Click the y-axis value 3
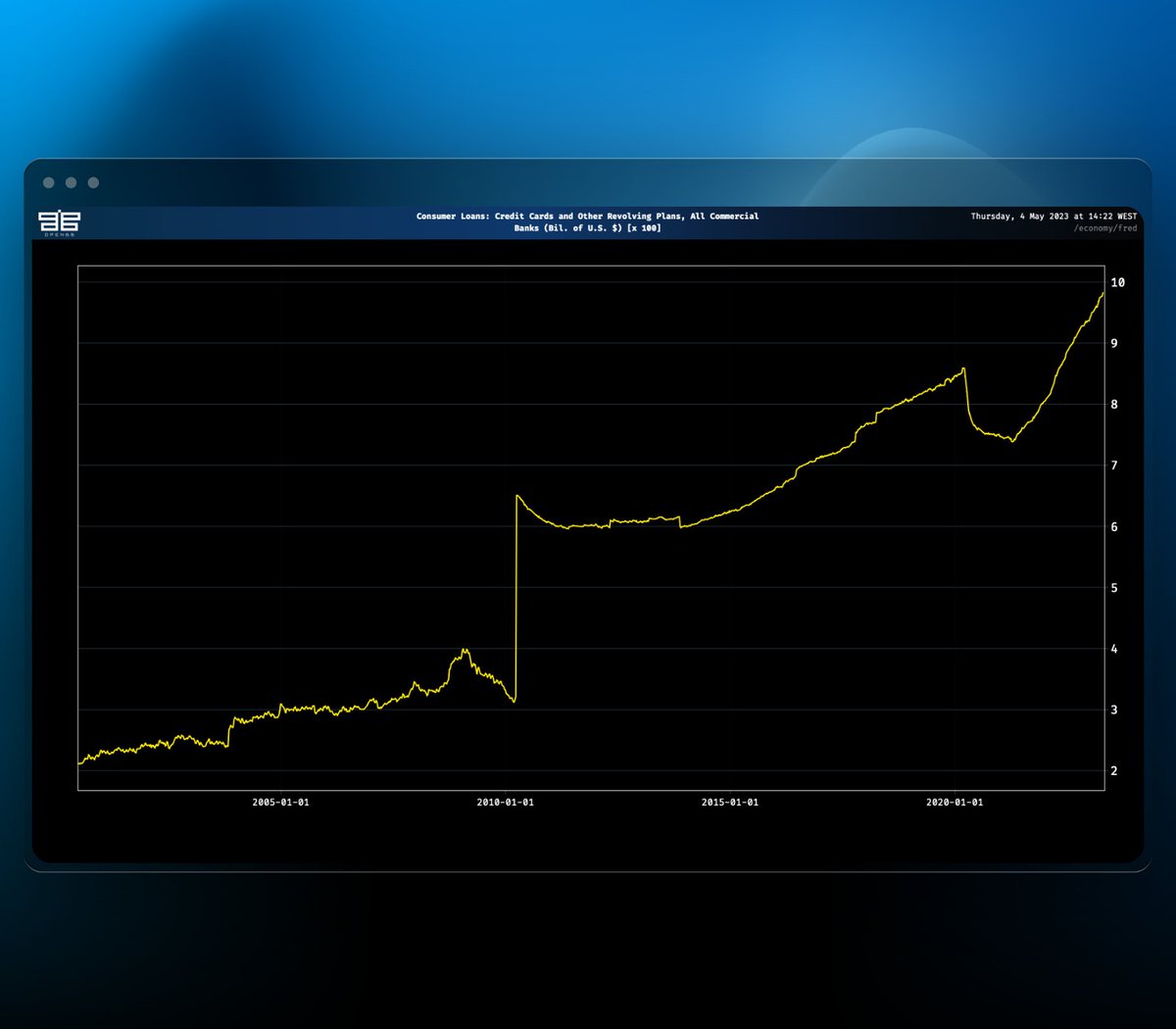Screen dimensions: 1176x1029 pos(1114,710)
